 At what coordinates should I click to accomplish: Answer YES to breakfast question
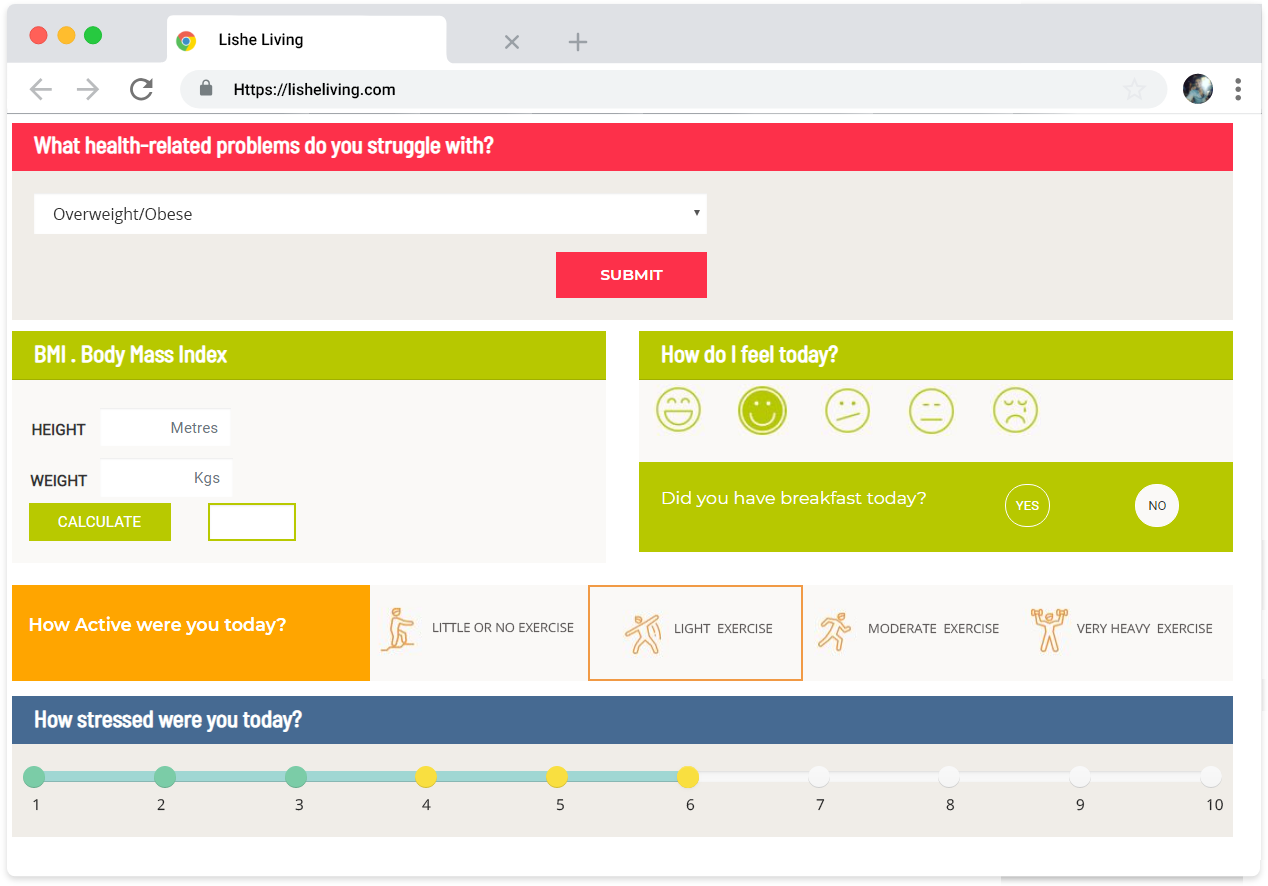(x=1027, y=505)
